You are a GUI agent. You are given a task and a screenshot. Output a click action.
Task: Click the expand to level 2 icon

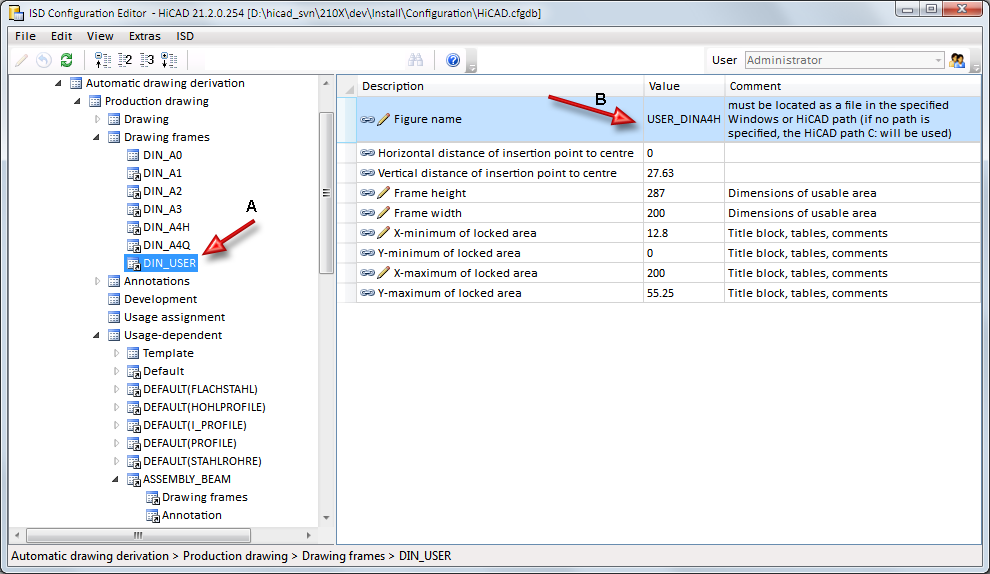(x=125, y=60)
